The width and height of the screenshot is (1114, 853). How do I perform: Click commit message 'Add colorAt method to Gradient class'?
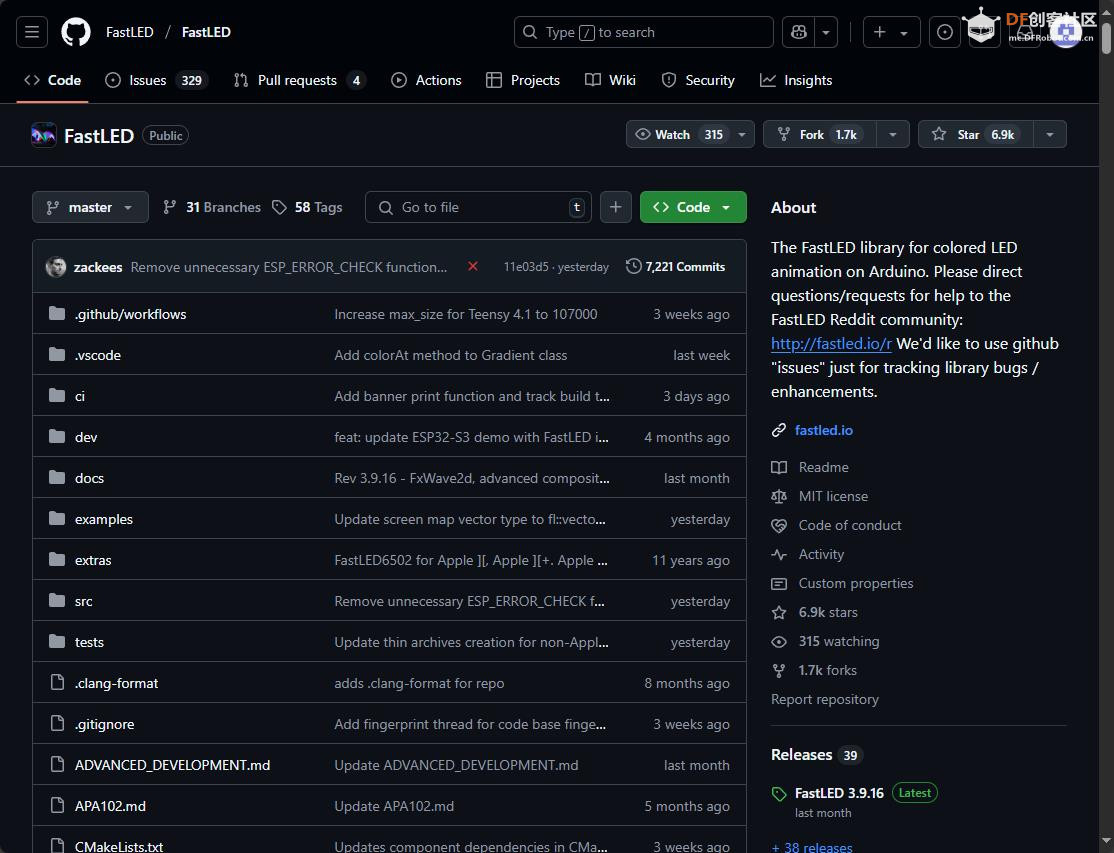[x=450, y=355]
